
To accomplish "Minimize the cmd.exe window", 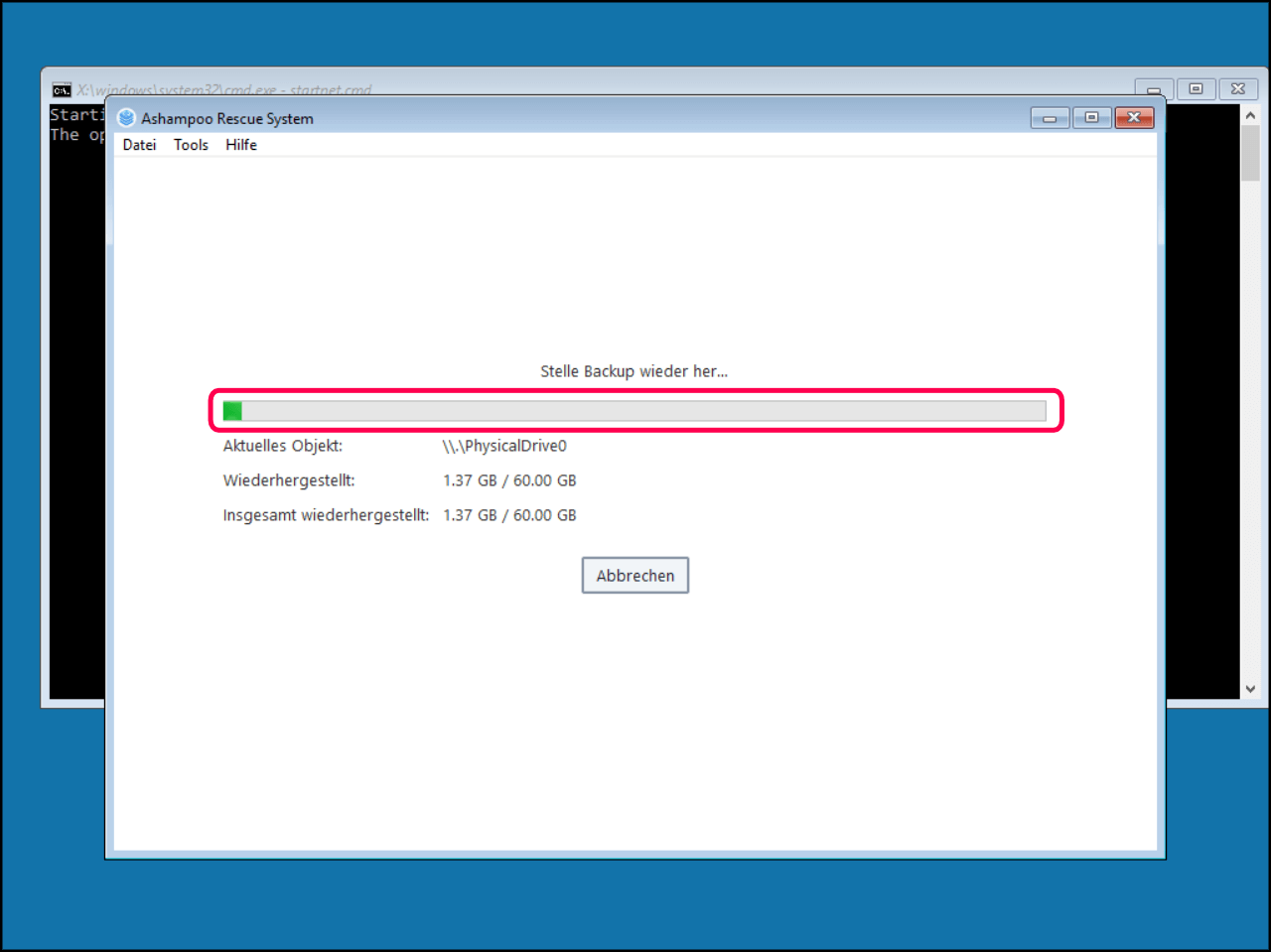I will tap(1154, 89).
